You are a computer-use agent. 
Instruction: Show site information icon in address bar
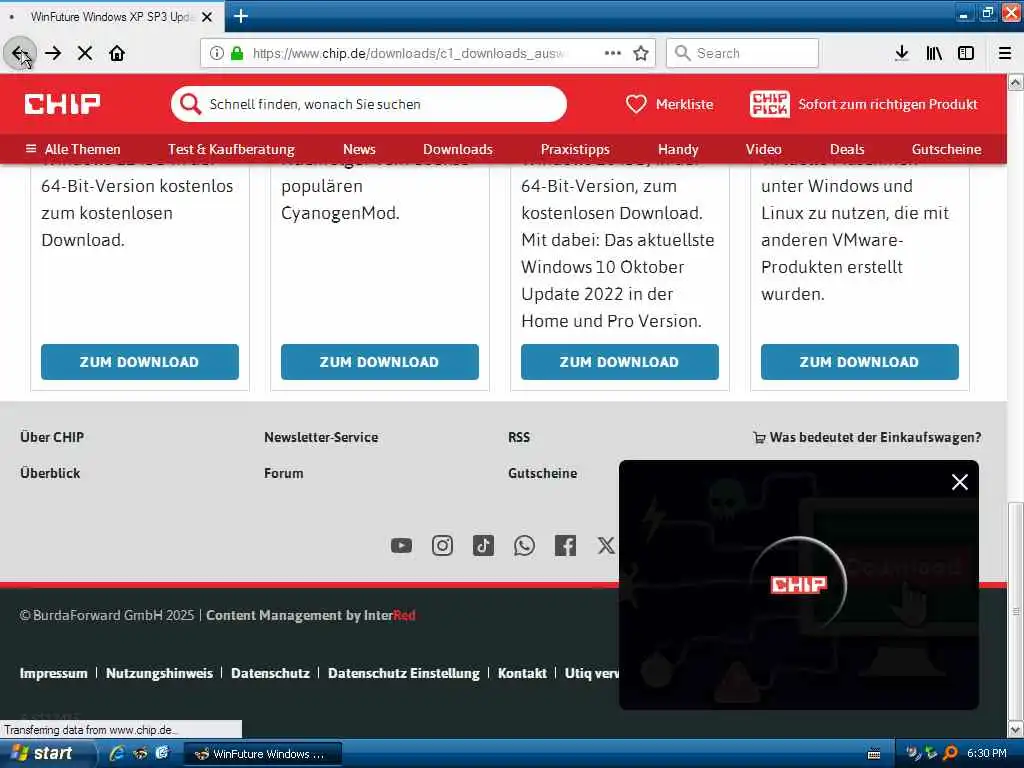pos(217,54)
